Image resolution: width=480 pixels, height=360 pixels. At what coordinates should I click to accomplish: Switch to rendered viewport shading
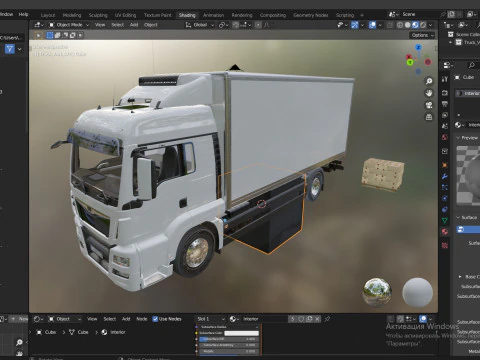tap(423, 25)
